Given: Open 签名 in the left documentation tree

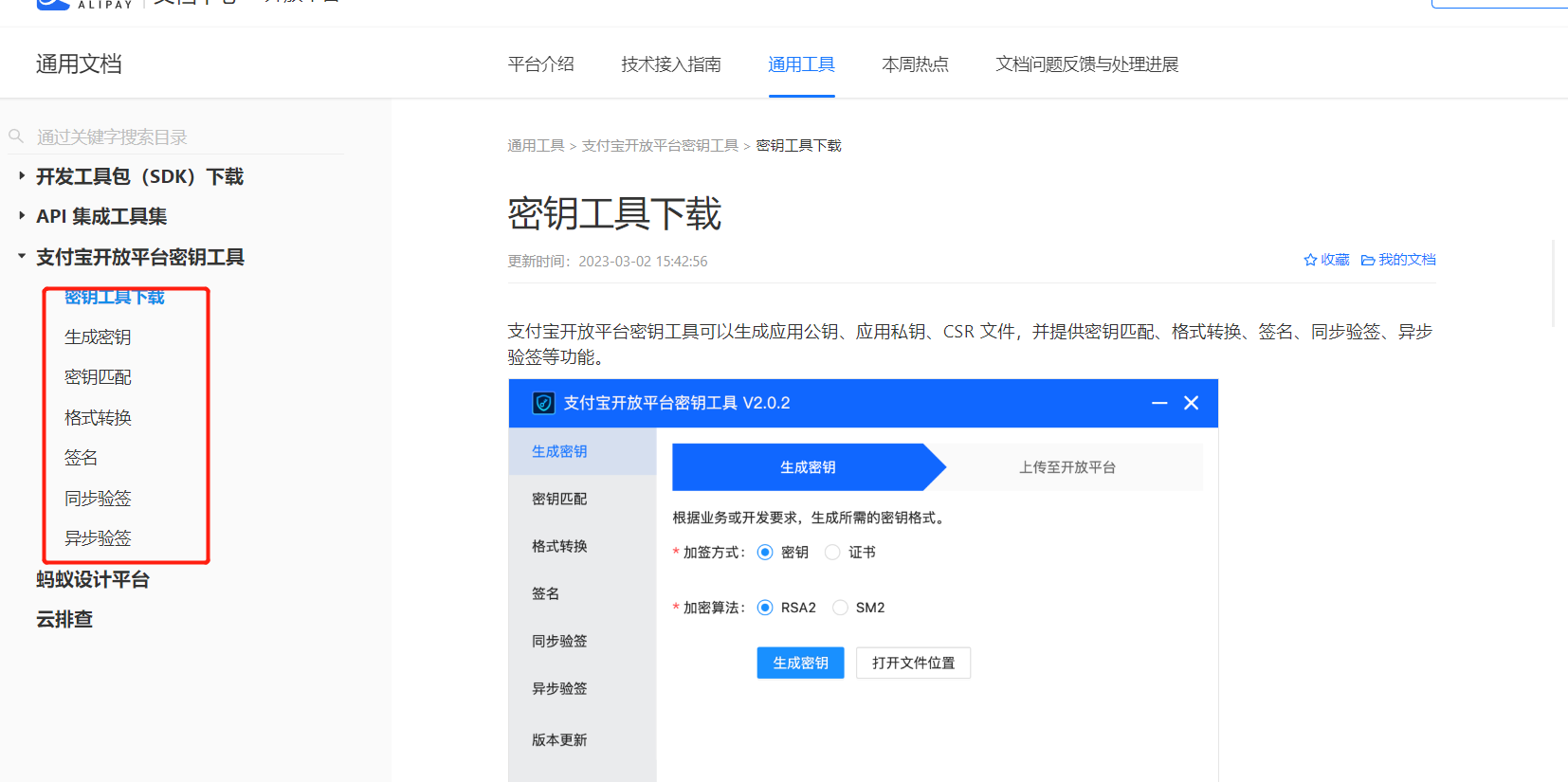Looking at the screenshot, I should tap(82, 458).
